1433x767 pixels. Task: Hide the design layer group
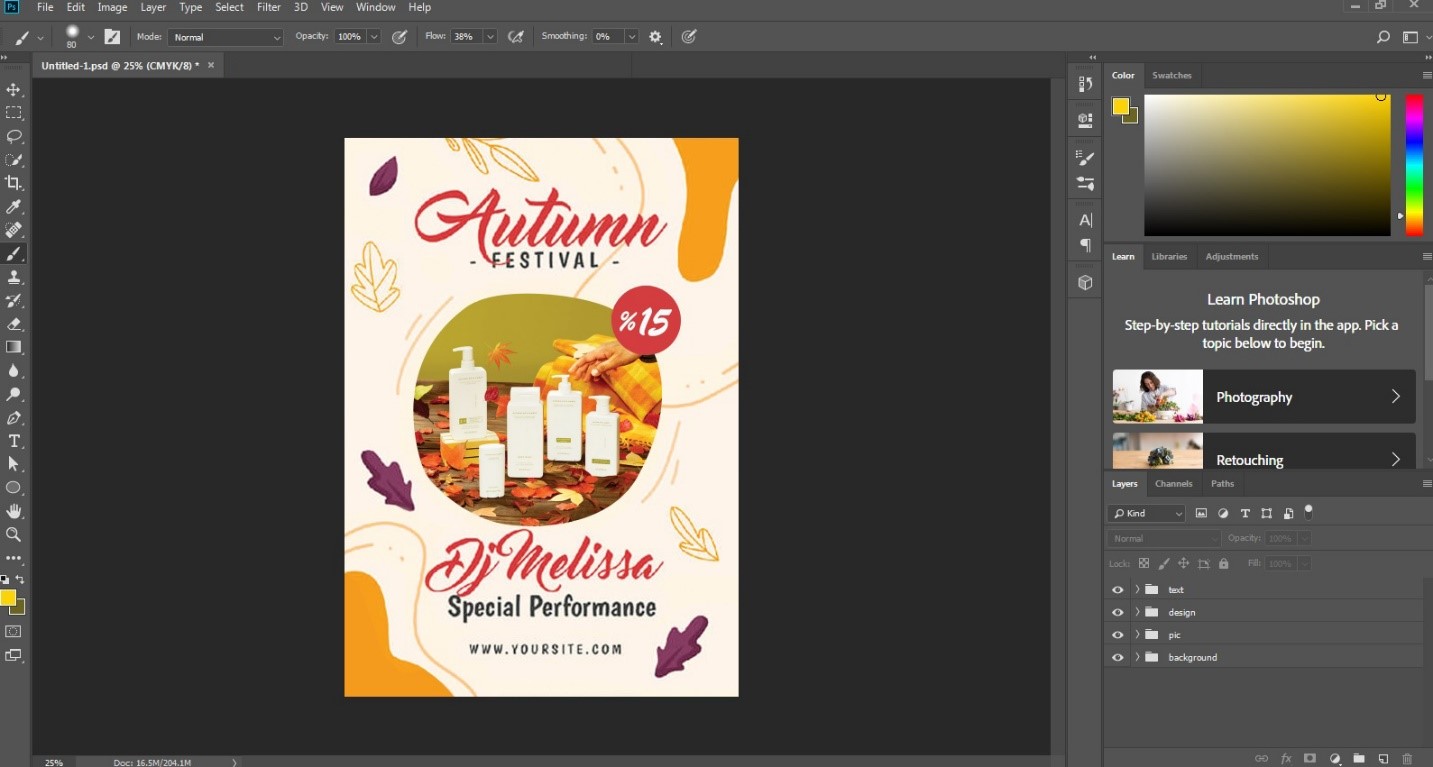point(1118,612)
